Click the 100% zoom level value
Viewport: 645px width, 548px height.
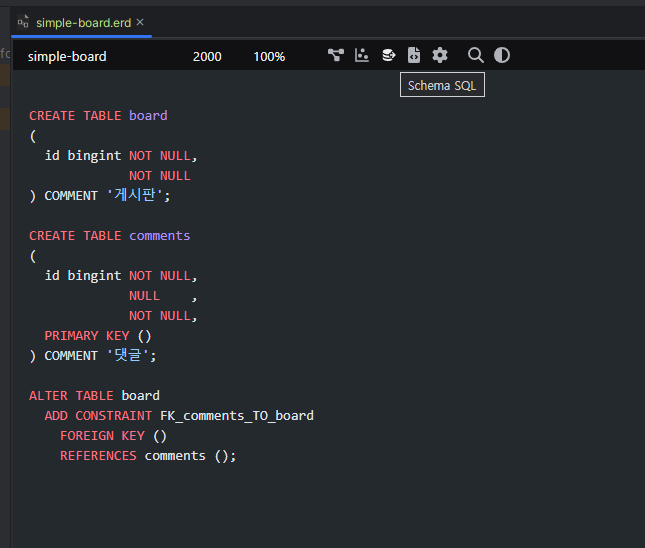pos(269,56)
